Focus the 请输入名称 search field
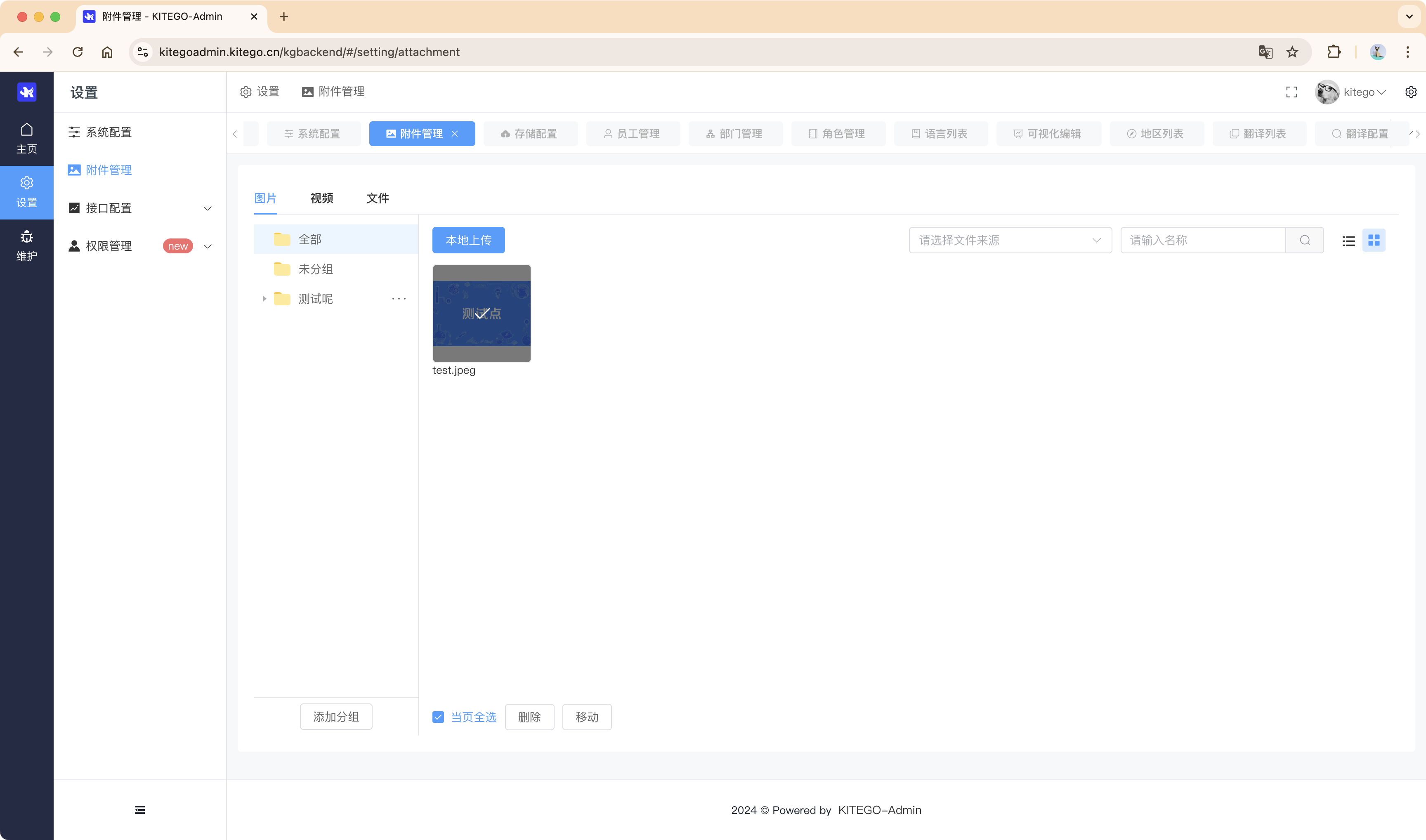The image size is (1426, 840). click(1203, 240)
